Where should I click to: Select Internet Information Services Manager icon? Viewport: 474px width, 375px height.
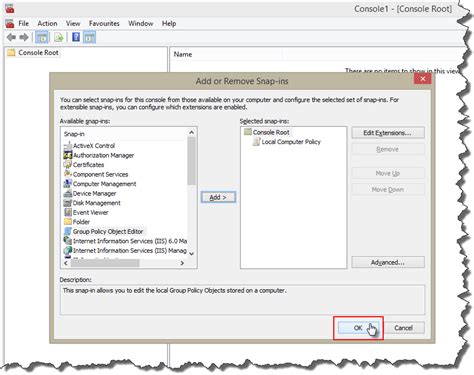tap(68, 250)
